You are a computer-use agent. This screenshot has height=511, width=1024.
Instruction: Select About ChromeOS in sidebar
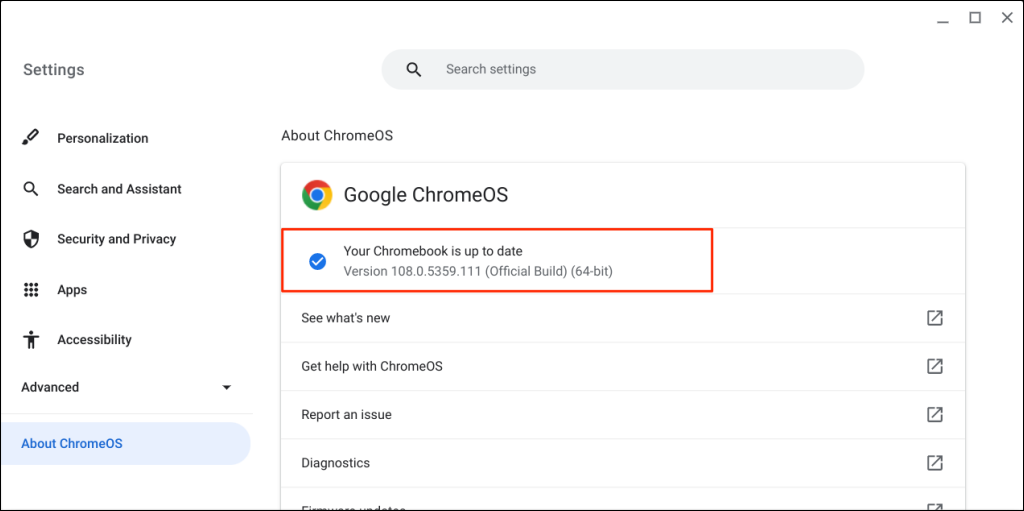click(72, 443)
